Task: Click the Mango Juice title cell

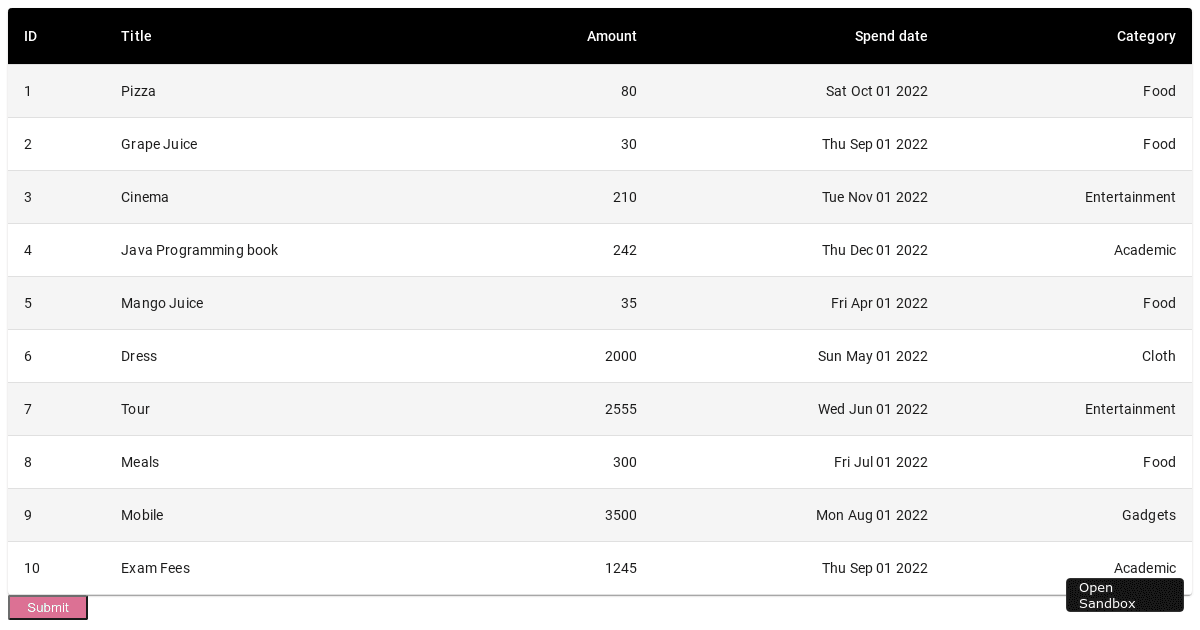Action: (162, 303)
